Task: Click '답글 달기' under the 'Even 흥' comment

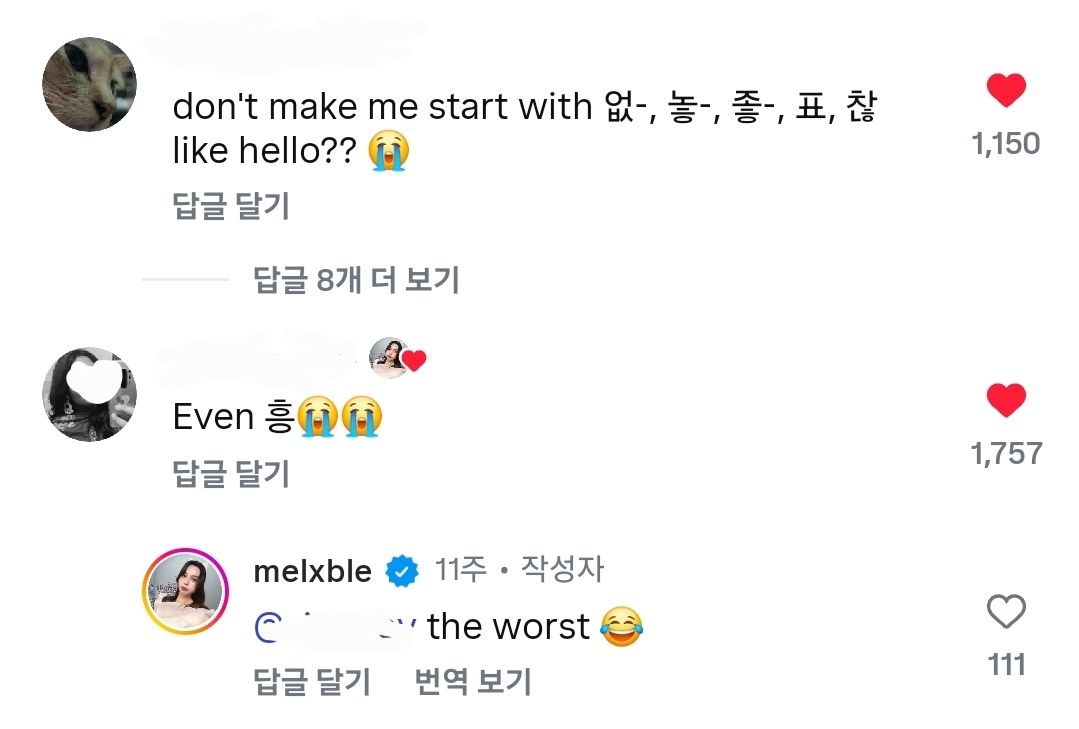Action: 231,473
